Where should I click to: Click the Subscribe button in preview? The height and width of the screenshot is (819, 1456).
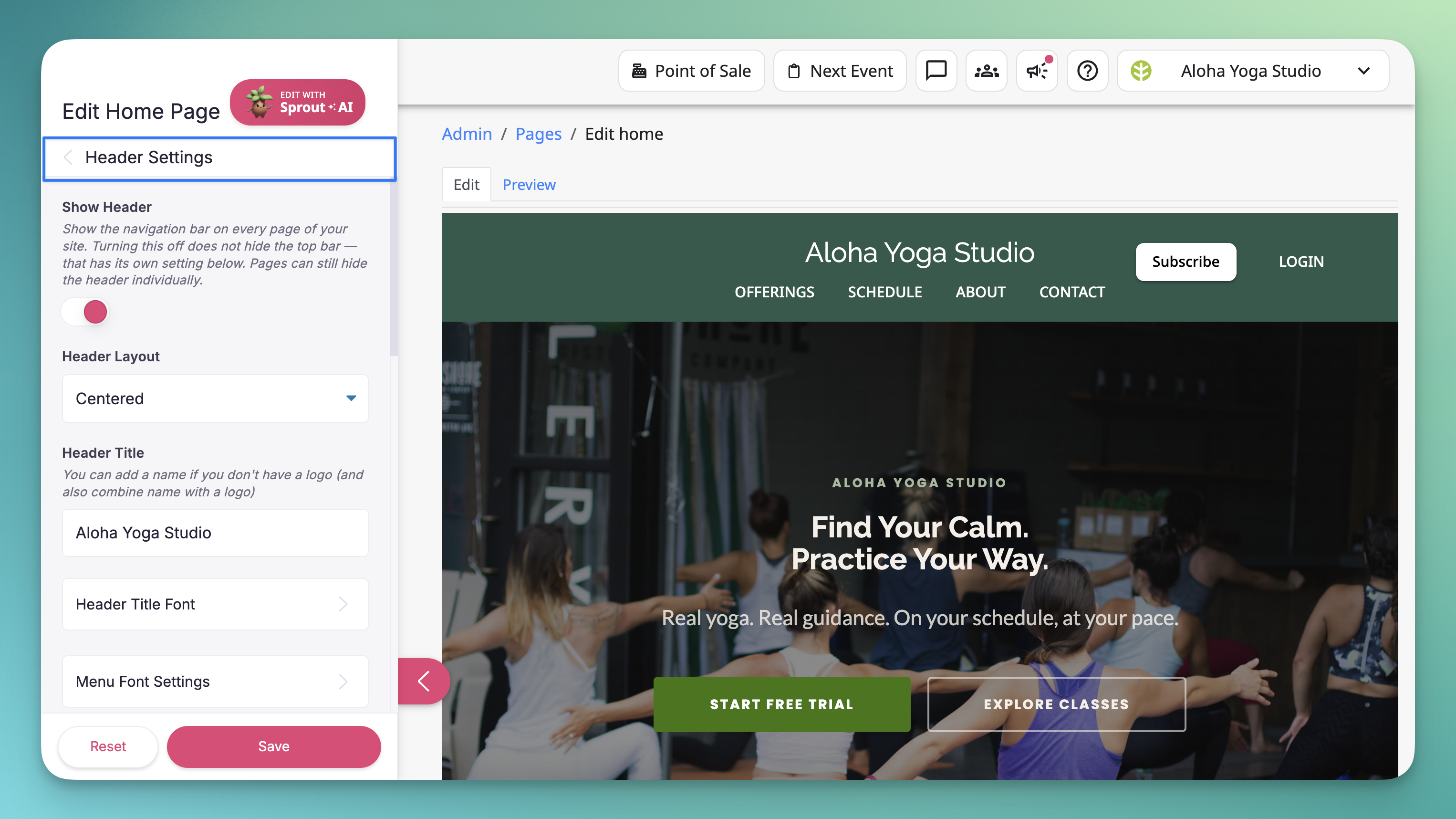tap(1186, 262)
